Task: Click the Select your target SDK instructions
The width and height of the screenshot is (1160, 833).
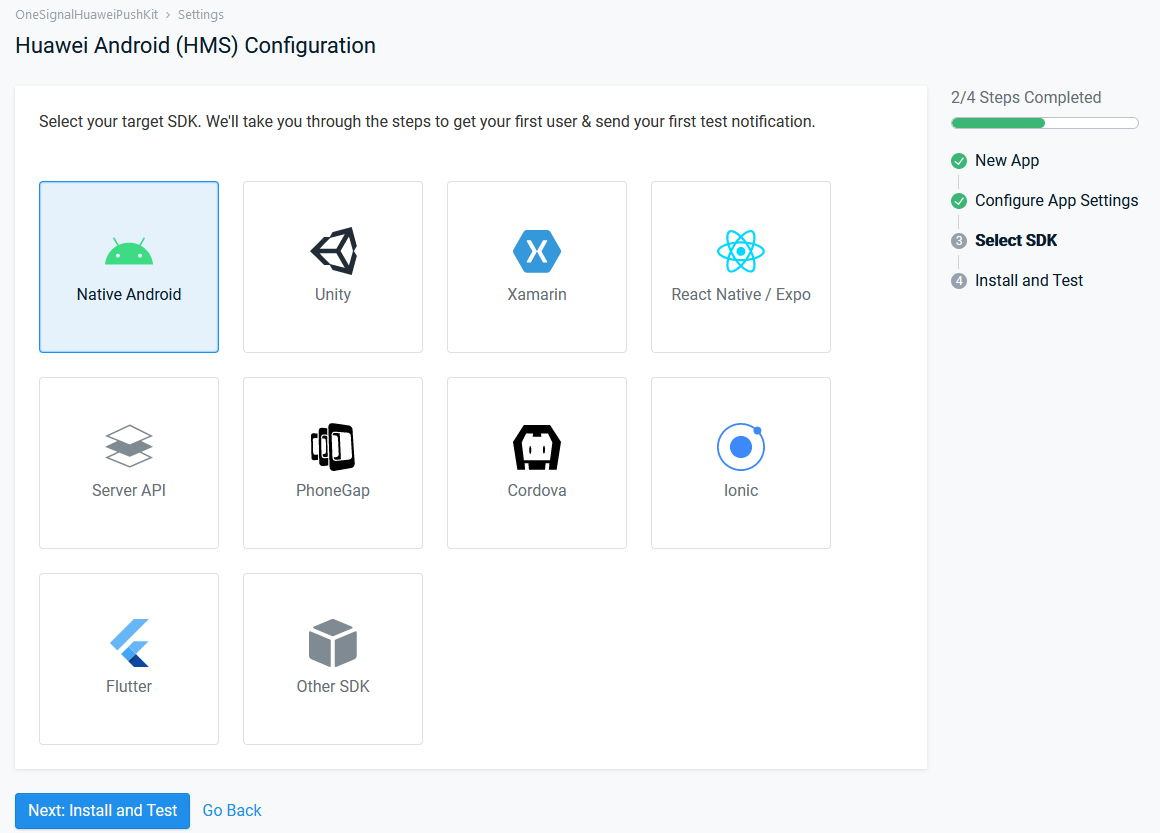Action: (x=427, y=121)
